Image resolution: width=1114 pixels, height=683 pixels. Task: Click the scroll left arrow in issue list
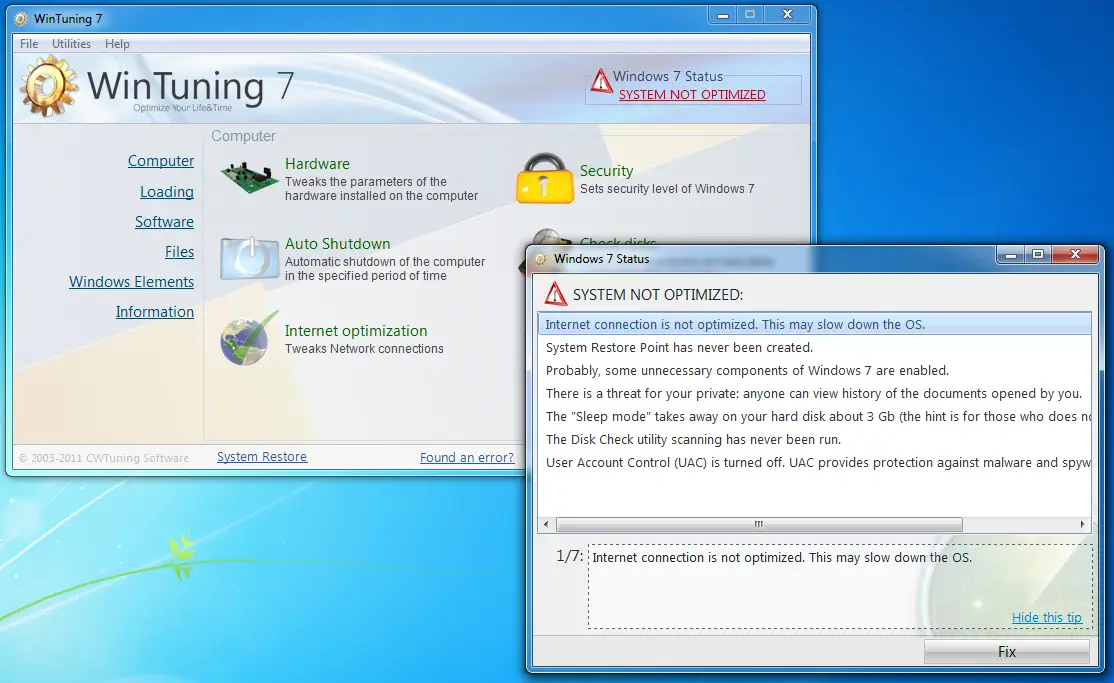[546, 525]
